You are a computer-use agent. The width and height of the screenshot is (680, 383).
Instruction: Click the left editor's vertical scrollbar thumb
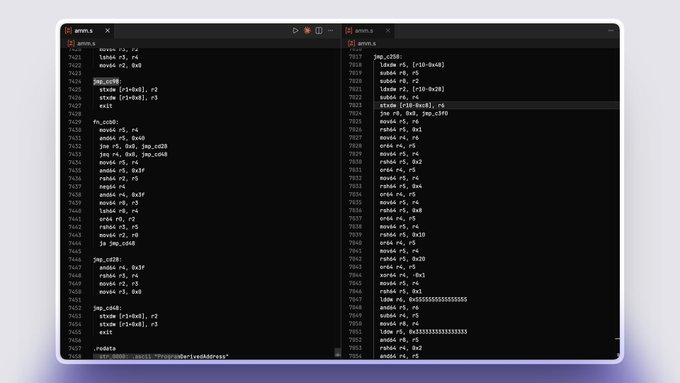(x=337, y=353)
